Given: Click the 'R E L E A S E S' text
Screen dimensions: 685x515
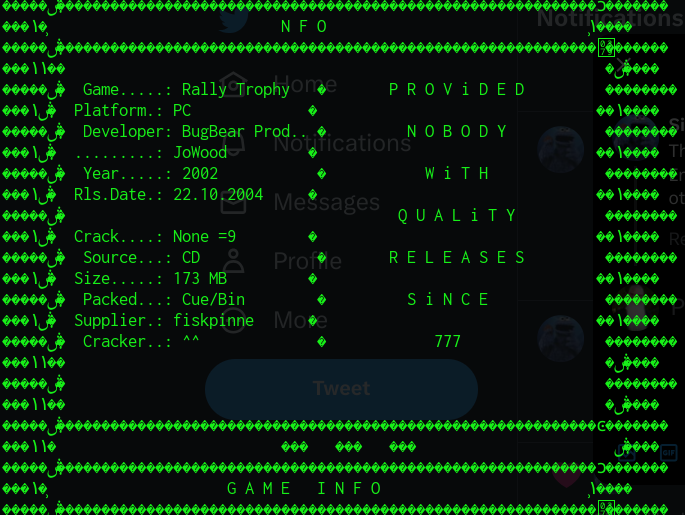Looking at the screenshot, I should pos(457,257).
